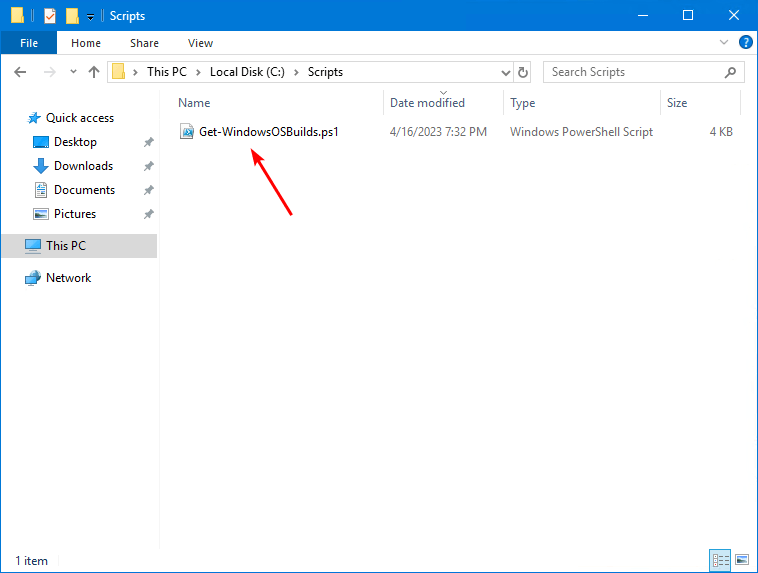Click the New Folder icon in title bar

[x=72, y=16]
